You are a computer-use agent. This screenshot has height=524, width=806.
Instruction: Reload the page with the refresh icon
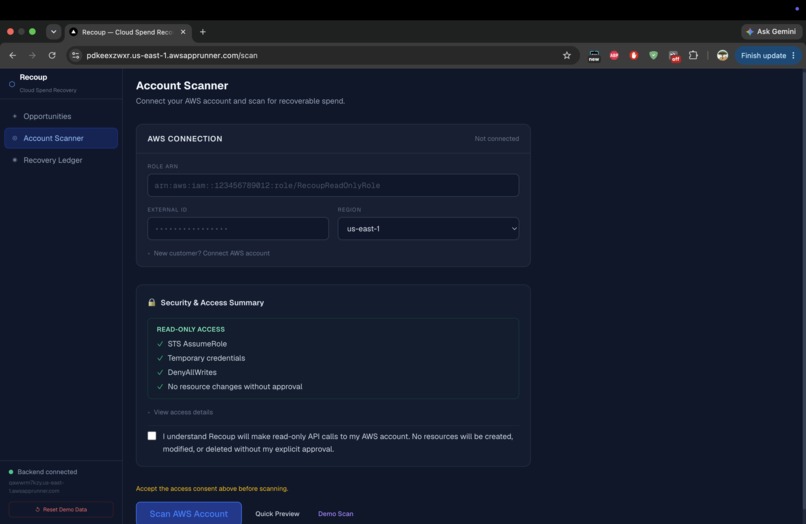coord(52,56)
